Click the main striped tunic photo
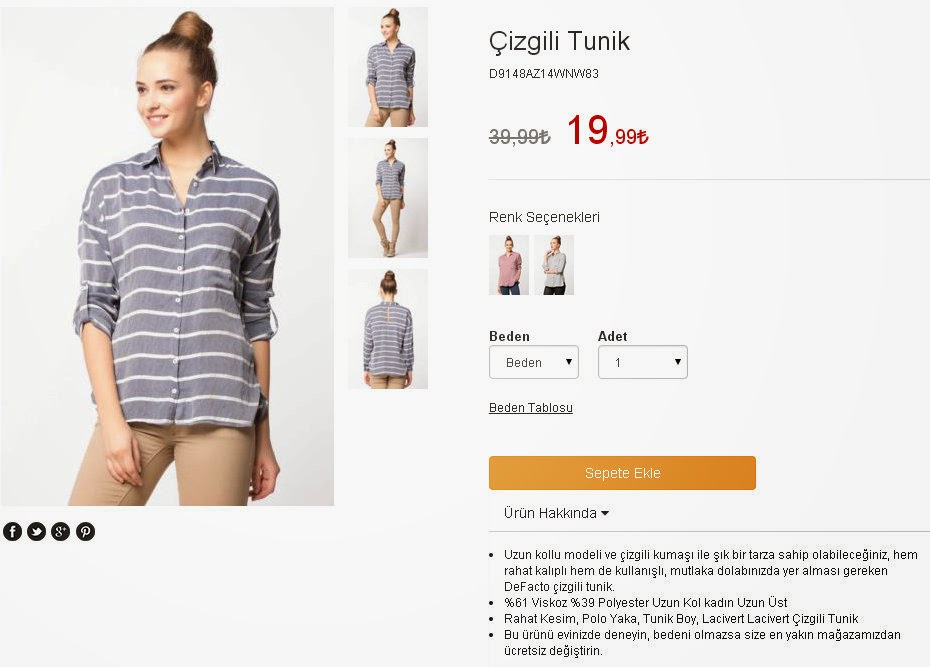930x667 pixels. pyautogui.click(x=167, y=256)
